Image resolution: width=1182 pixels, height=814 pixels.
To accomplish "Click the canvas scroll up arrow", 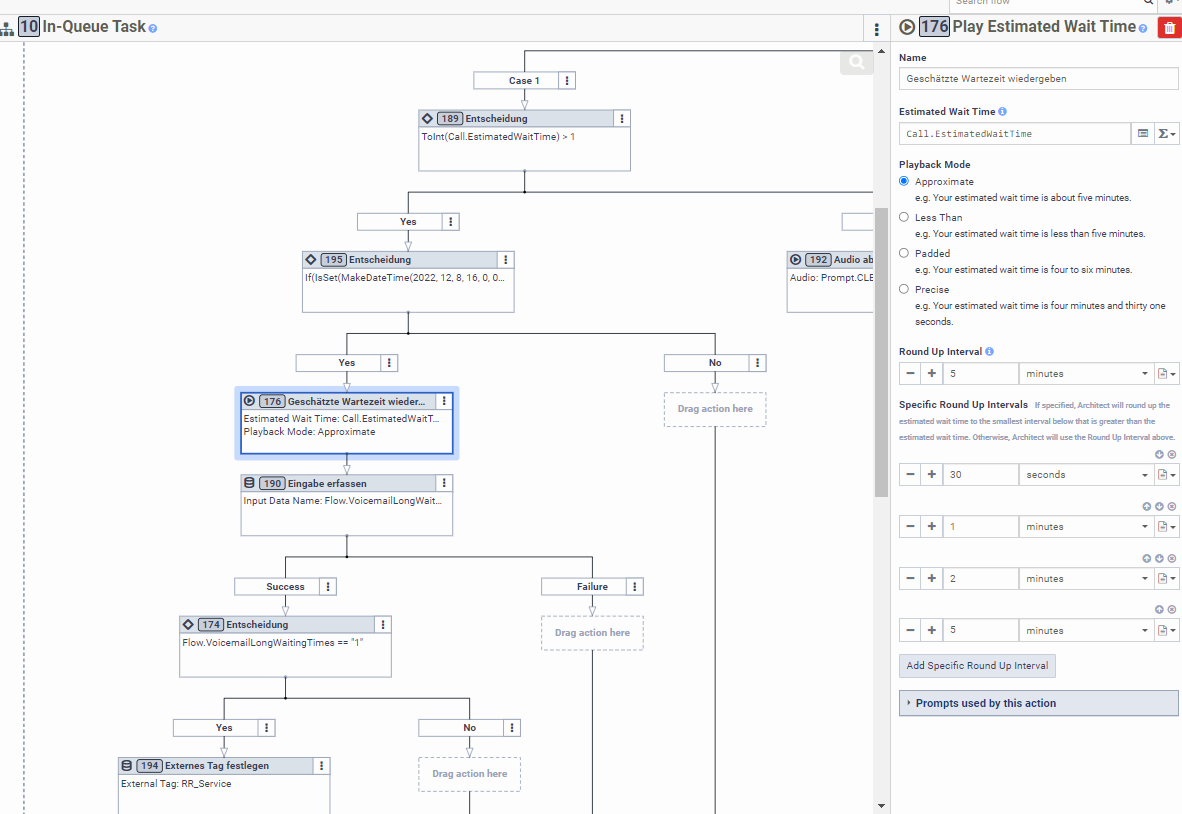I will coord(880,50).
